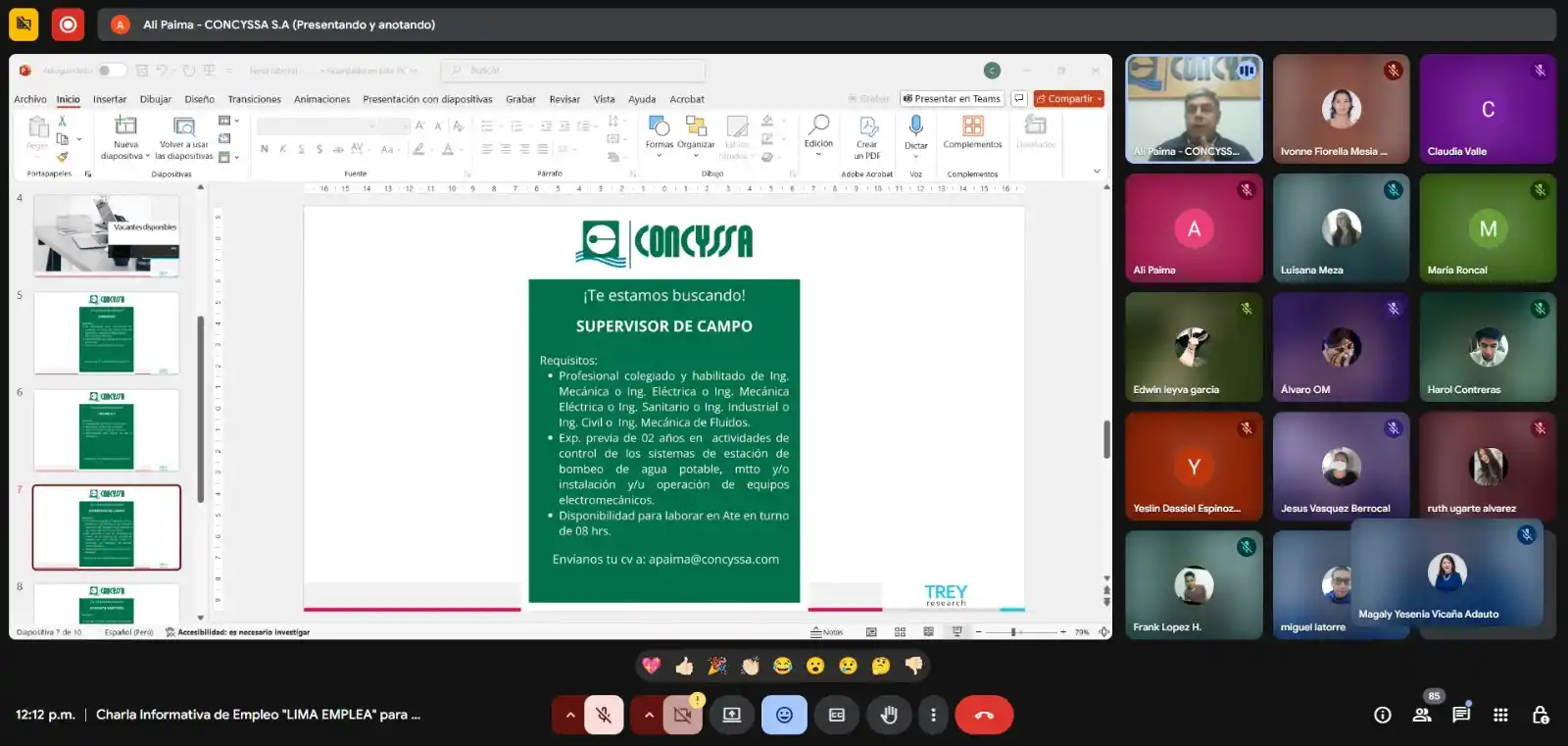Image resolution: width=1568 pixels, height=746 pixels.
Task: Click the comments icon beside Compartir
Action: pos(1019,99)
